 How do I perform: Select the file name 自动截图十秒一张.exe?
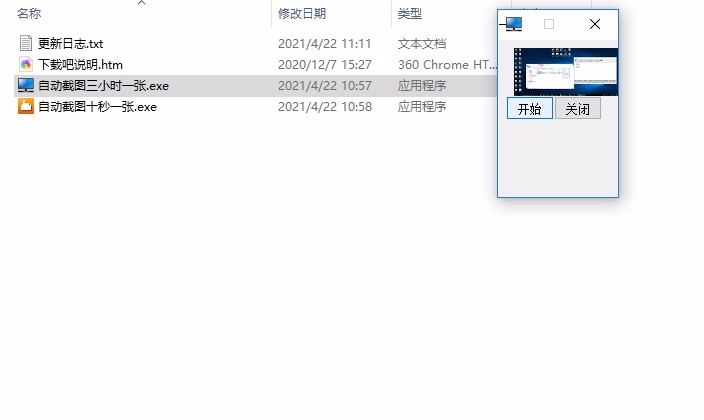[x=97, y=107]
